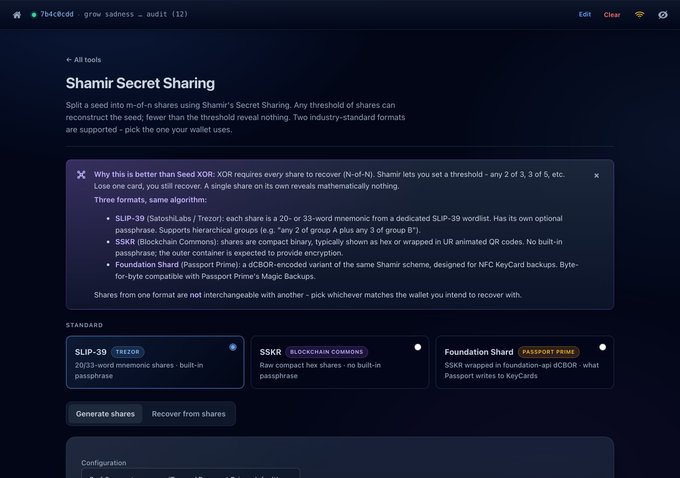Click the BLOCKCHAIN COMMONS badge
680x478 pixels.
click(x=327, y=352)
